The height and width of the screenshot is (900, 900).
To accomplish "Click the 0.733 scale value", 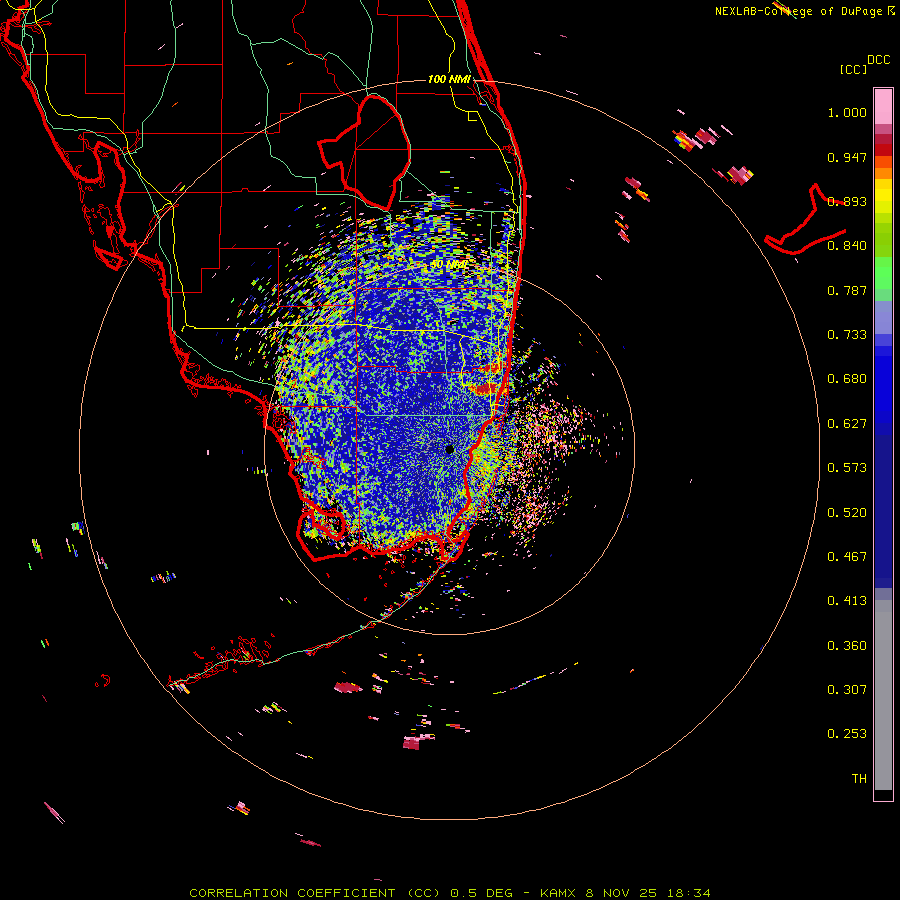I will coord(847,335).
